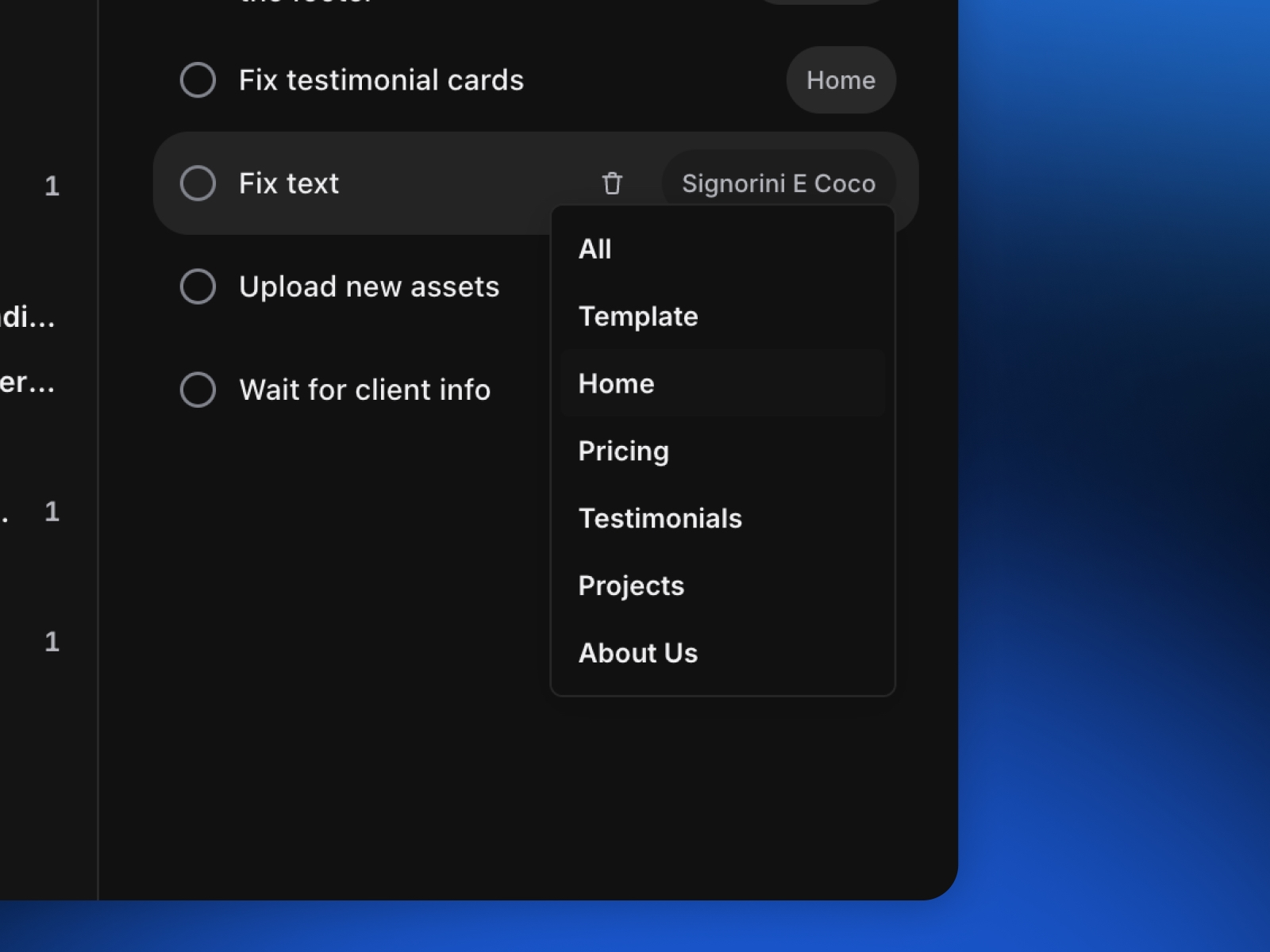Choose "Template" in the dropdown menu
The image size is (1270, 952).
coord(639,316)
